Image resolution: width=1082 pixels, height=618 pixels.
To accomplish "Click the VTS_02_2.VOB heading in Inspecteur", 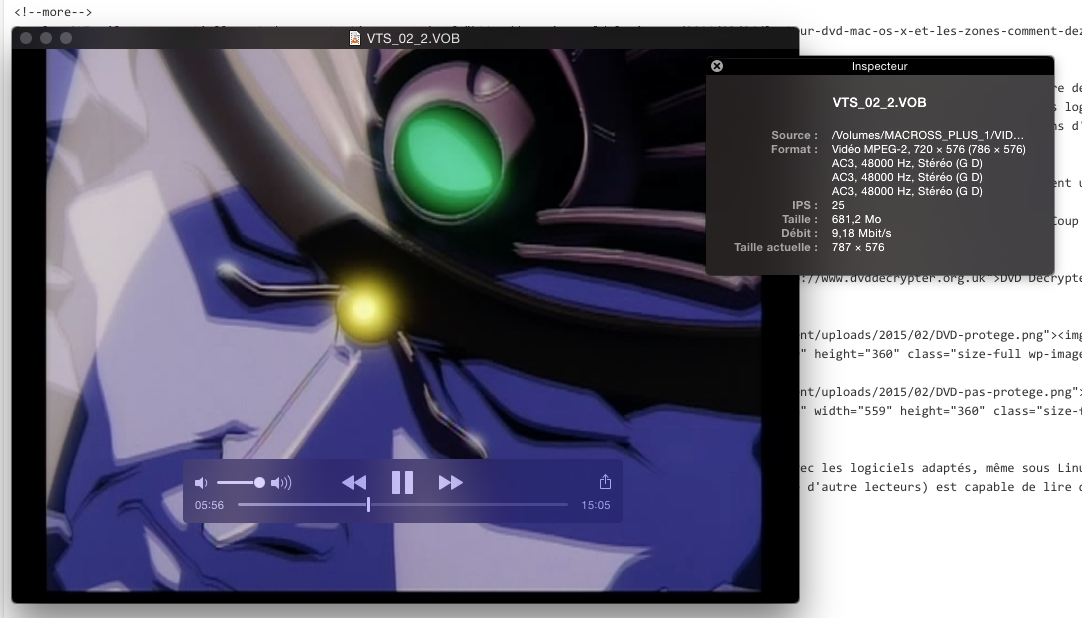I will coord(879,102).
